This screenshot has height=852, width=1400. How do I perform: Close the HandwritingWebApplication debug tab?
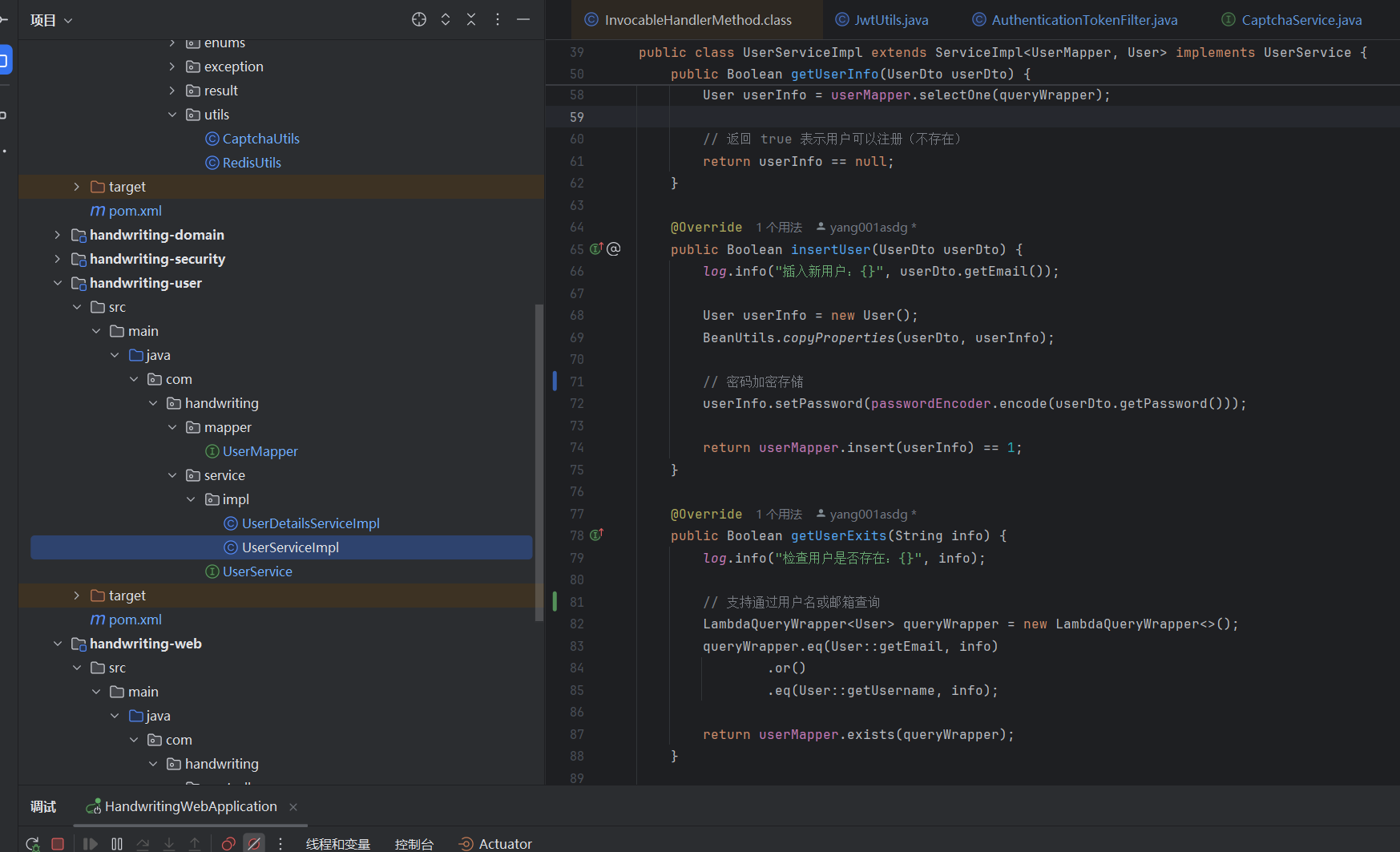(293, 807)
